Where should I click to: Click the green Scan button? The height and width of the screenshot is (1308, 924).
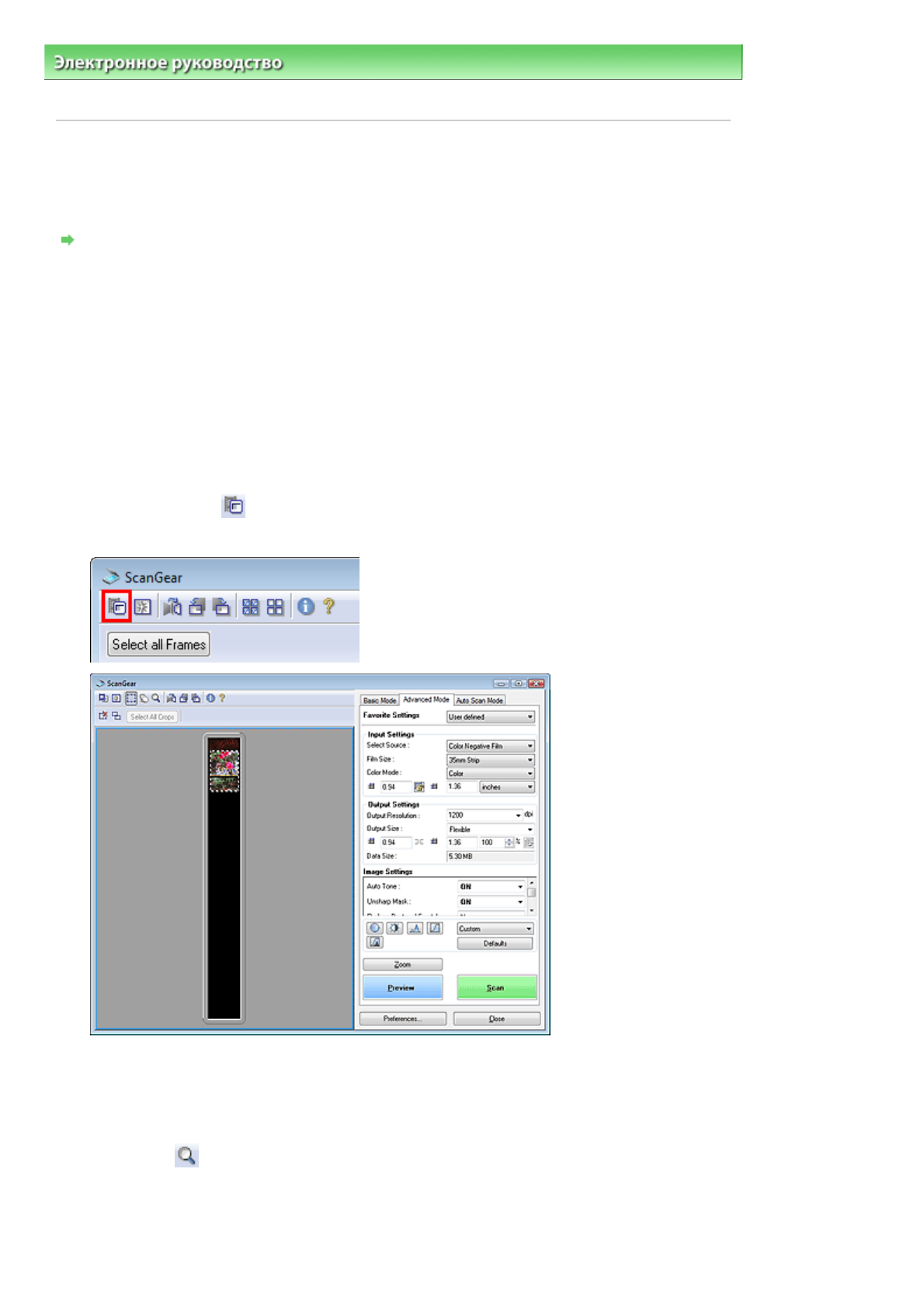(x=496, y=987)
